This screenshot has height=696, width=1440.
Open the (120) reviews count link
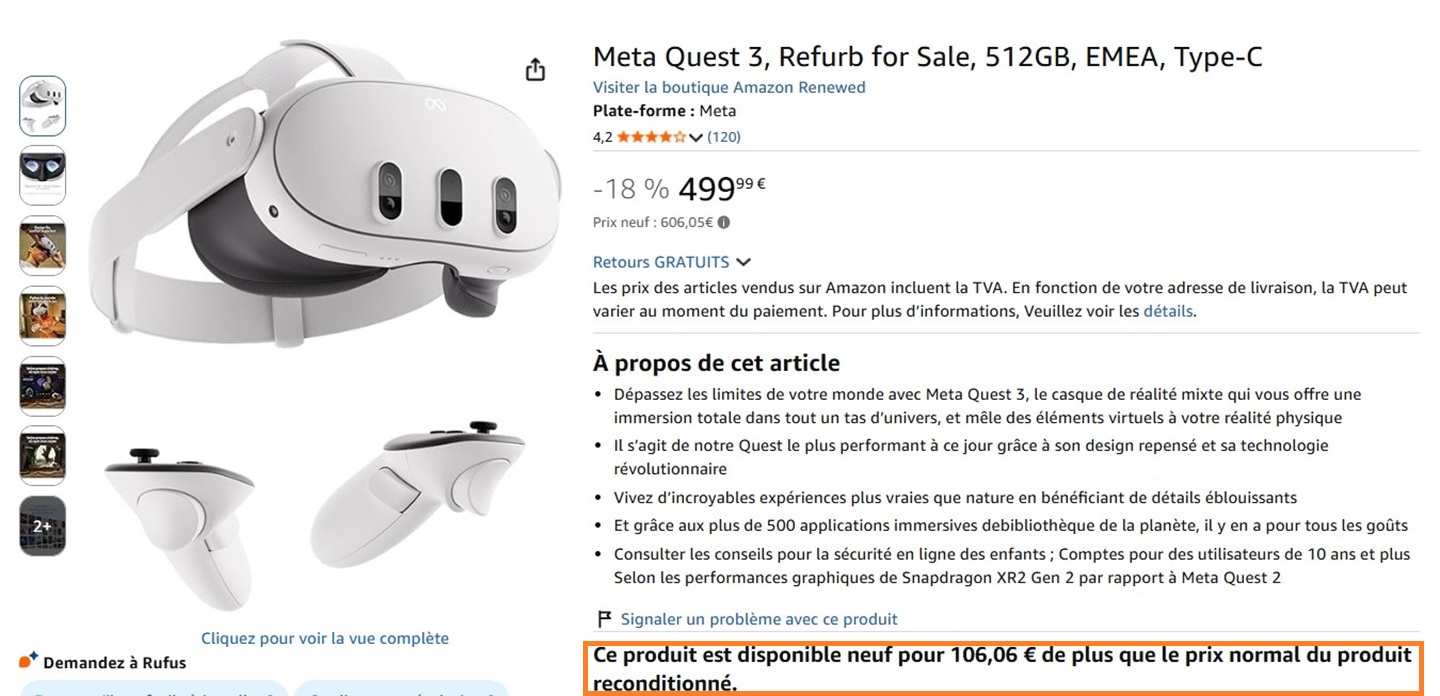coord(724,136)
